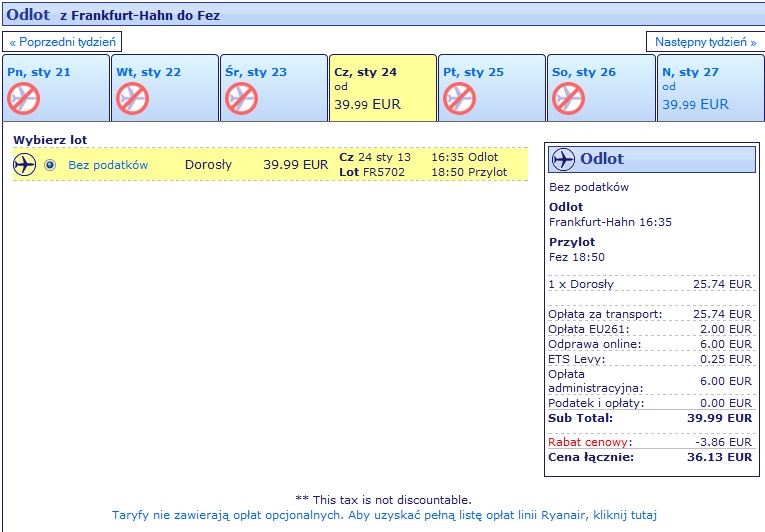This screenshot has width=765, height=532.
Task: Click the Cz 24 sty 13 flight date
Action: 375,157
